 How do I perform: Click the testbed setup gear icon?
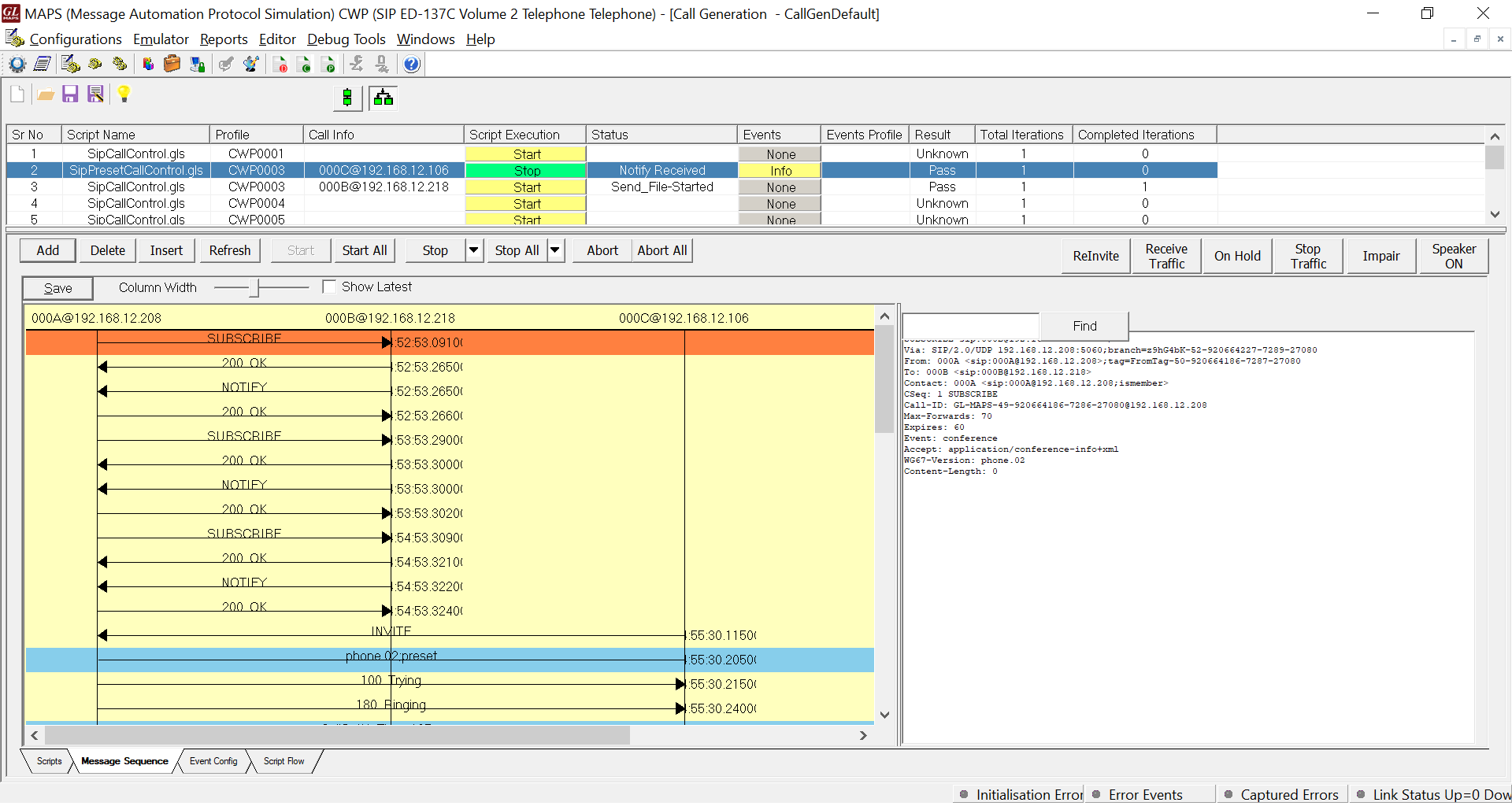click(17, 65)
